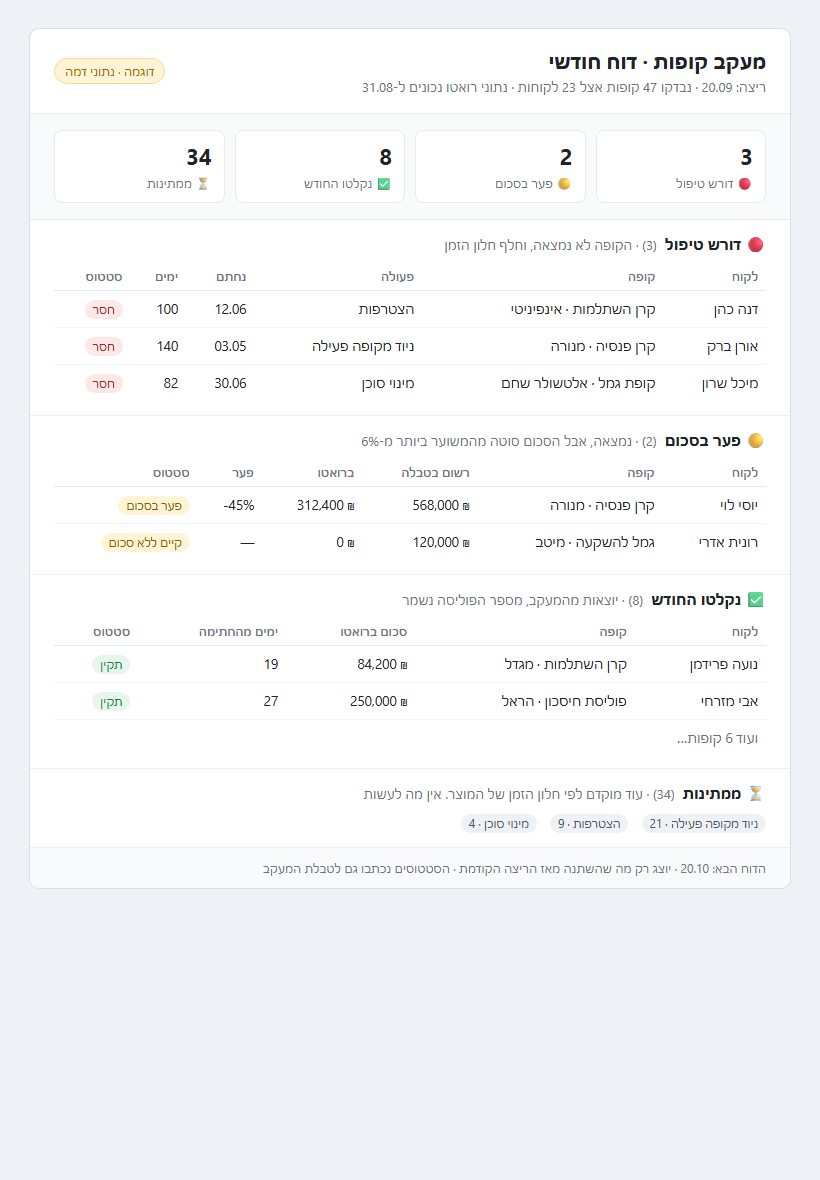Click the amount 312,400 ₪
Screen dimensions: 820x1180
[x=326, y=506]
